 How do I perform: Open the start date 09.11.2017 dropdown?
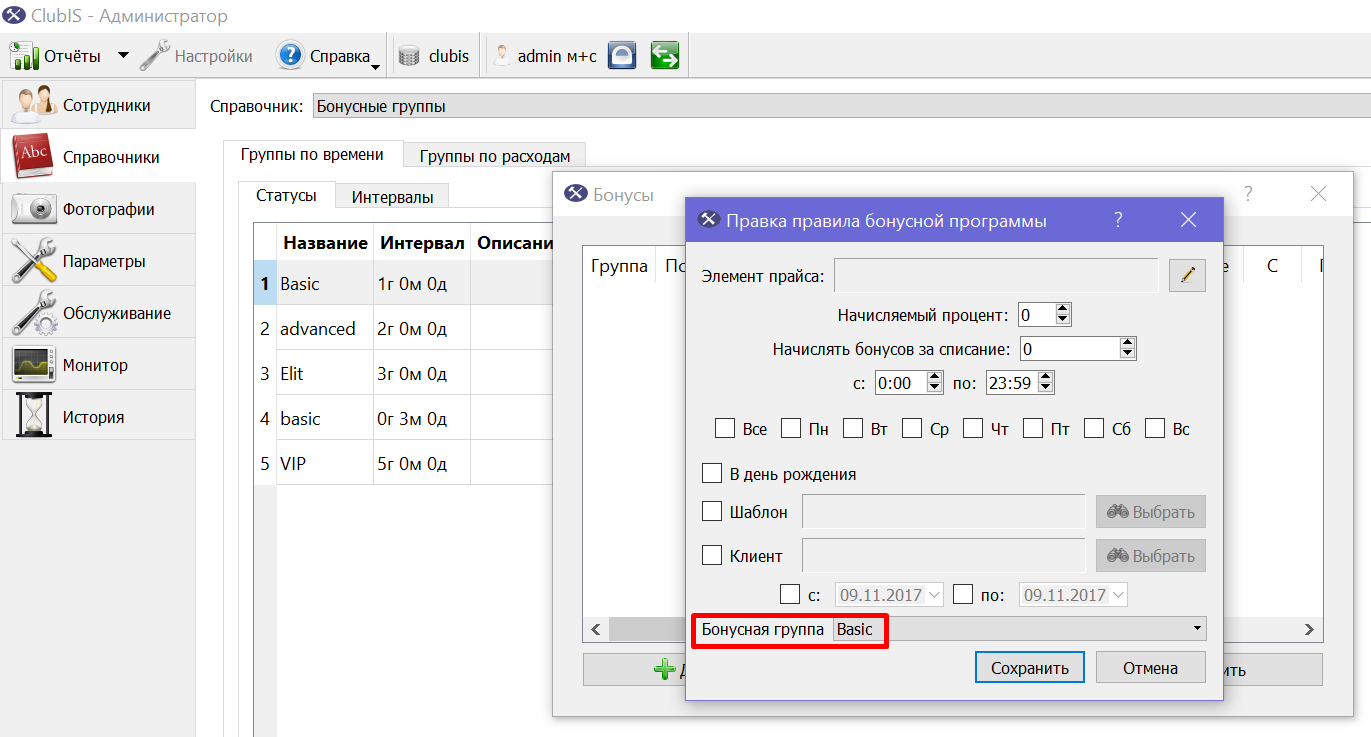click(935, 594)
